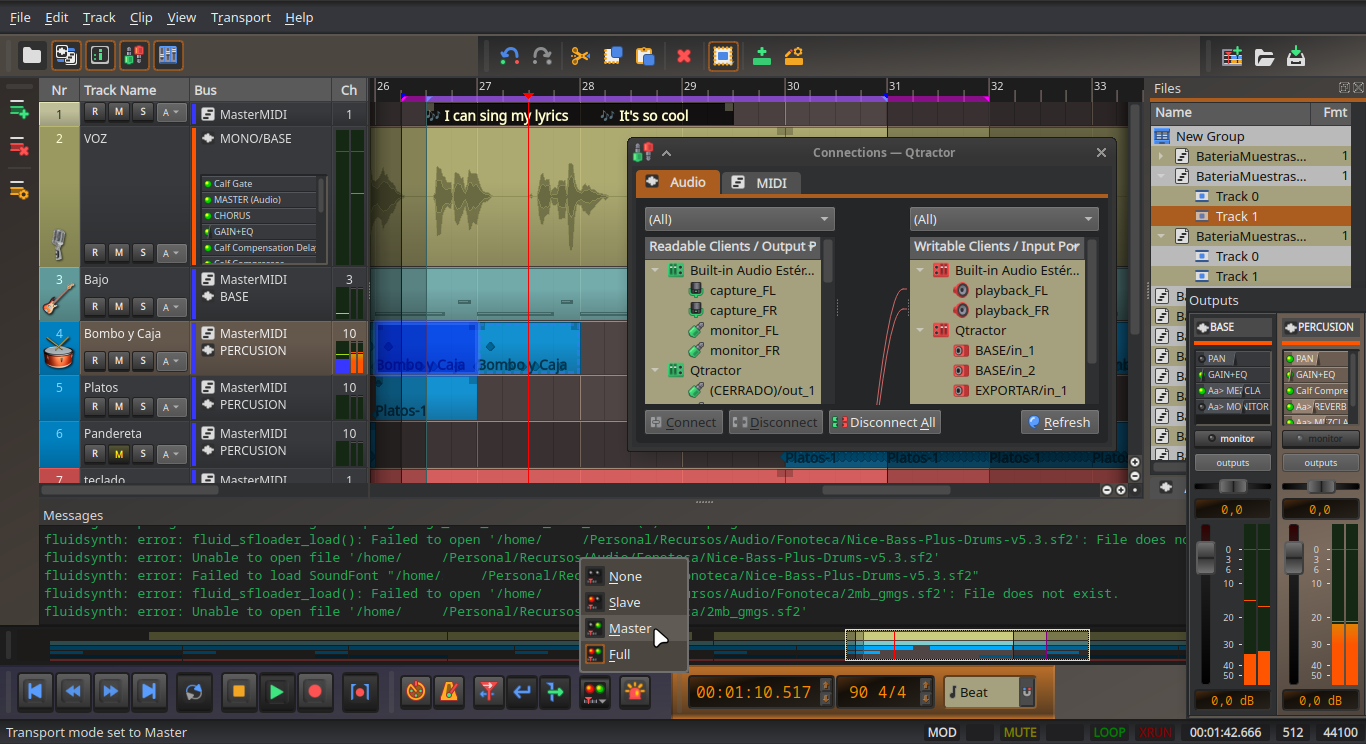Collapse Built-in Audio node in Writable Clients
The image size is (1366, 744).
(920, 271)
